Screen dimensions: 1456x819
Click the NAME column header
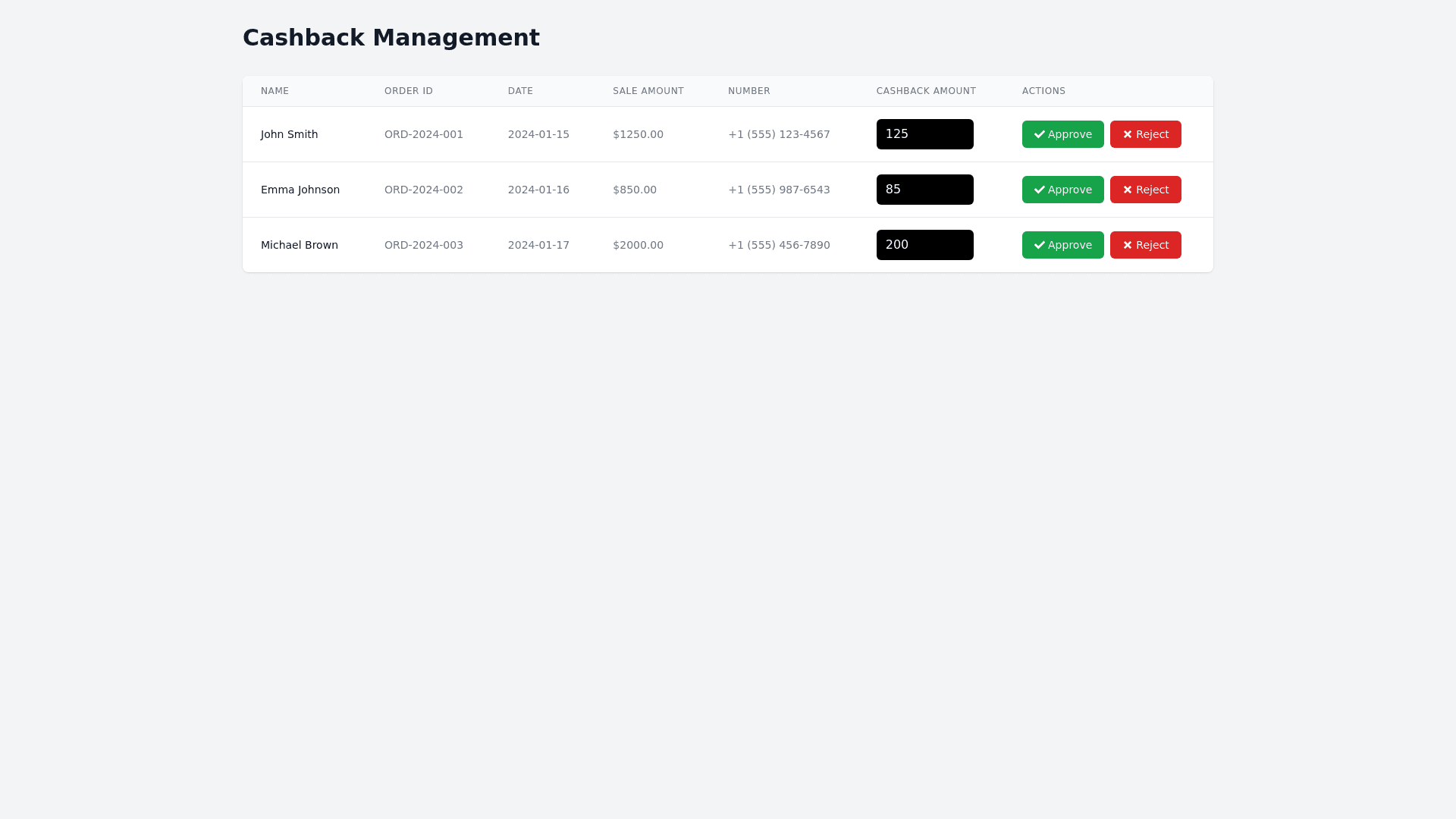pos(275,91)
